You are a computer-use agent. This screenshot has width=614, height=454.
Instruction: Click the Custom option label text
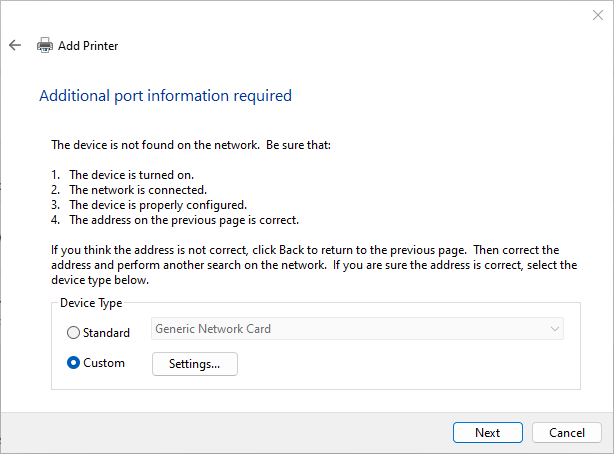[x=105, y=363]
